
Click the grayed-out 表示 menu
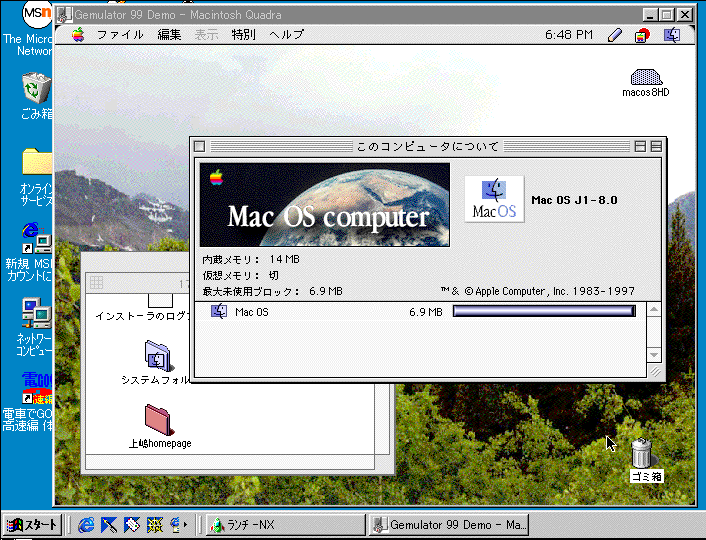pos(207,35)
